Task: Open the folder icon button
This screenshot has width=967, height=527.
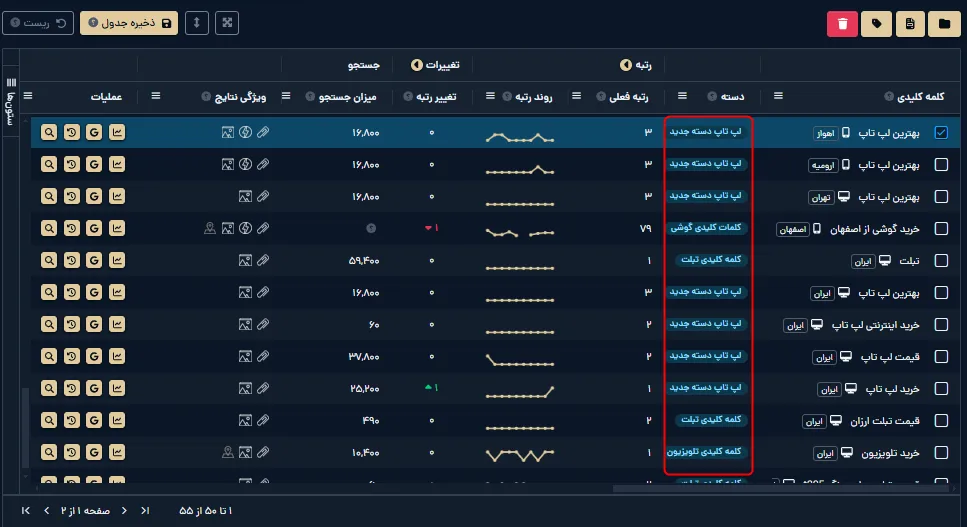Action: click(944, 24)
